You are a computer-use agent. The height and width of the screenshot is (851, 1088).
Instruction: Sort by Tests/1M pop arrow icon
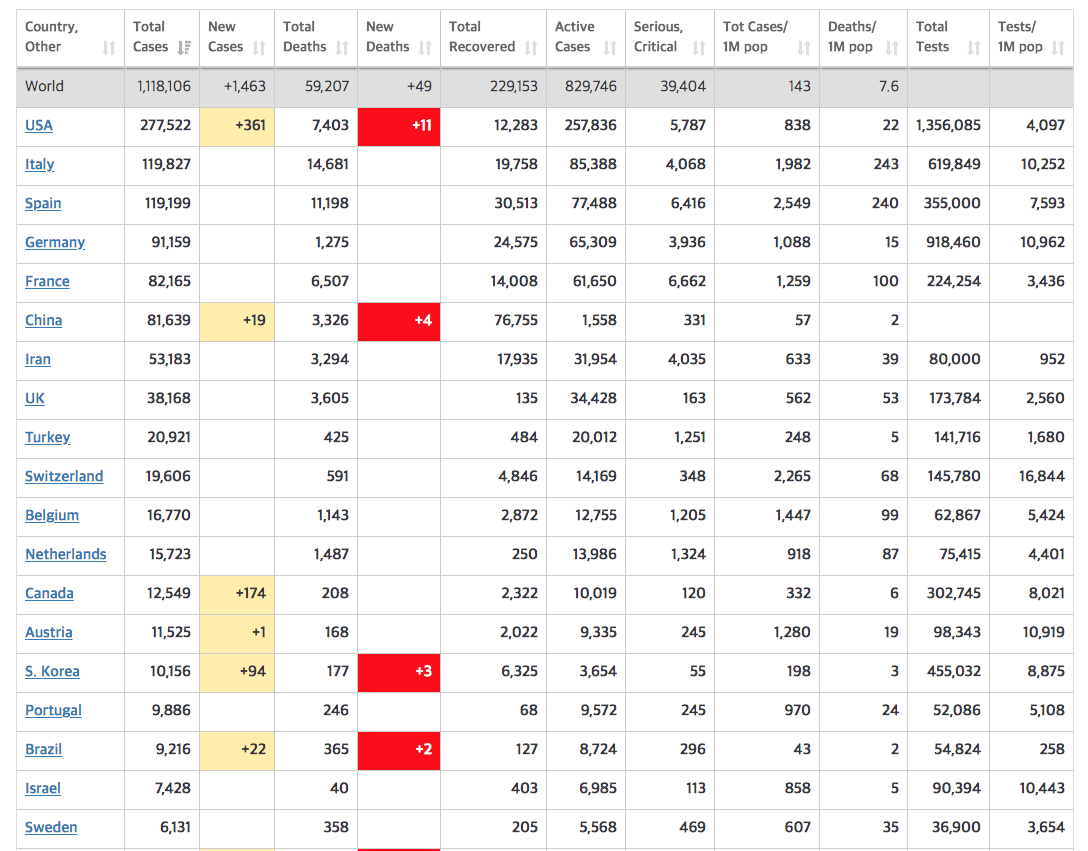click(x=1057, y=47)
